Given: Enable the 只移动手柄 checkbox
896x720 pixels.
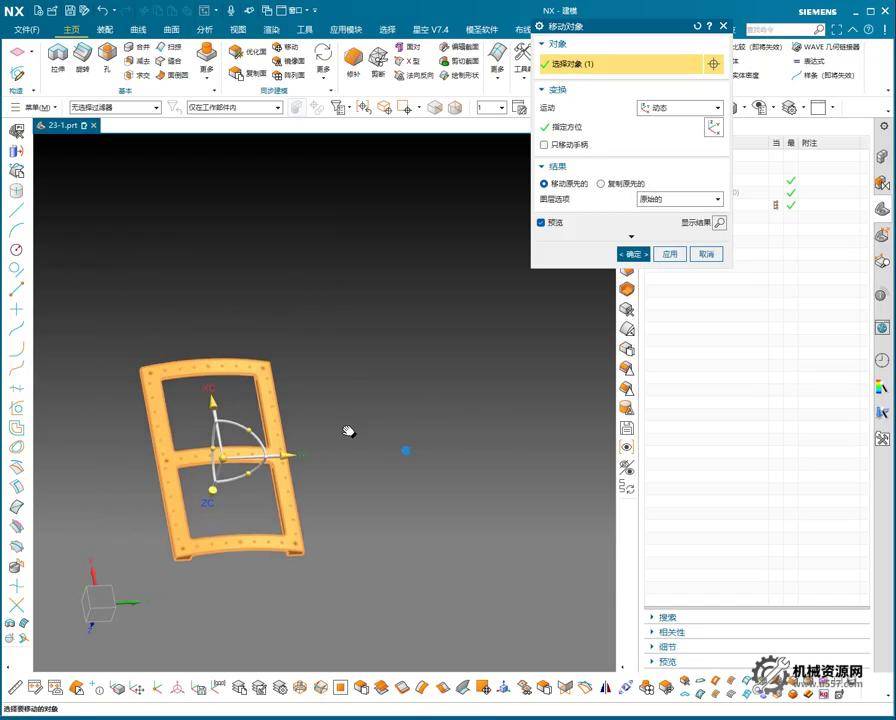Looking at the screenshot, I should 544,145.
